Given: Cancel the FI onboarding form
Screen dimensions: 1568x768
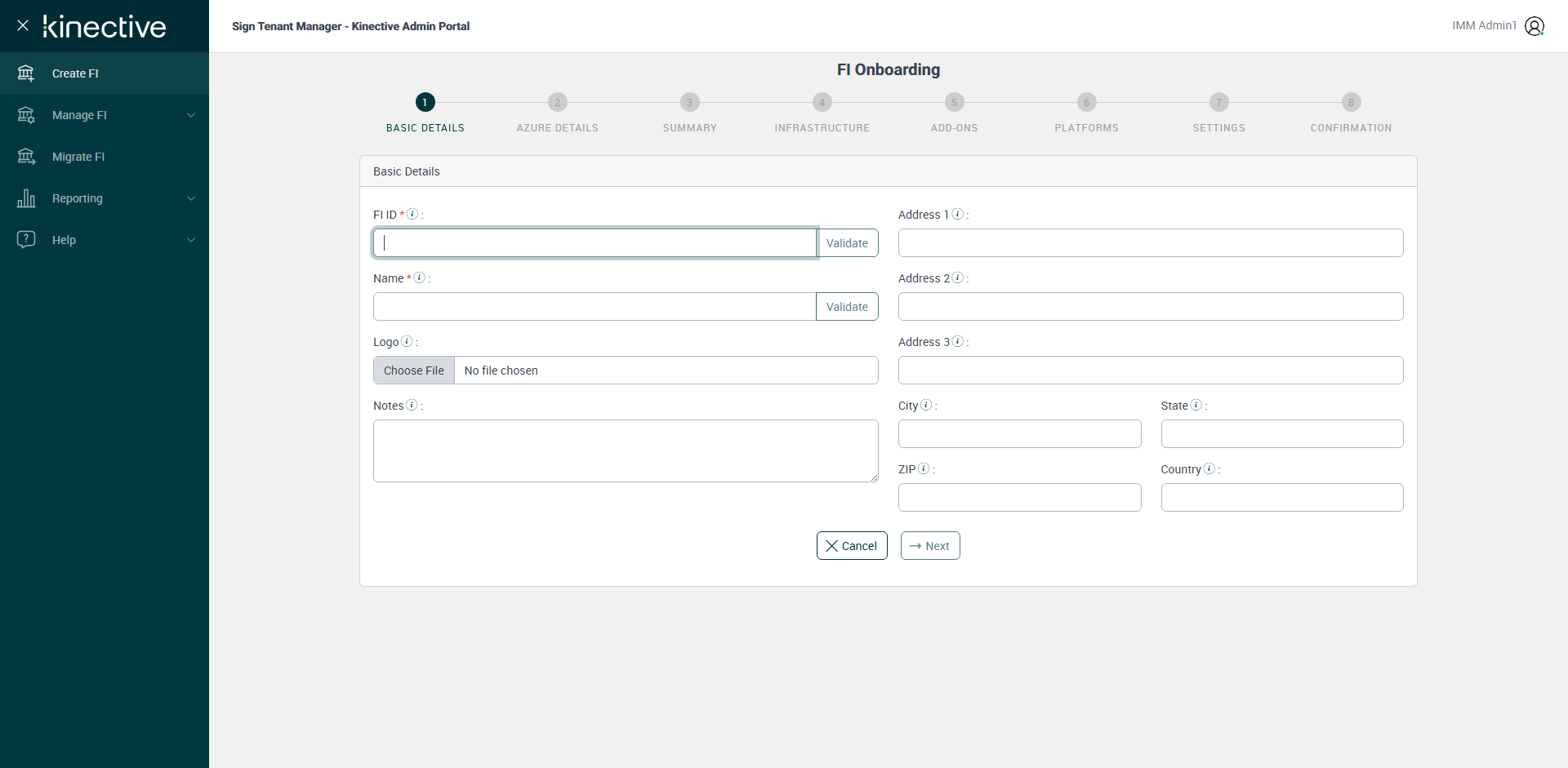Looking at the screenshot, I should pos(852,546).
